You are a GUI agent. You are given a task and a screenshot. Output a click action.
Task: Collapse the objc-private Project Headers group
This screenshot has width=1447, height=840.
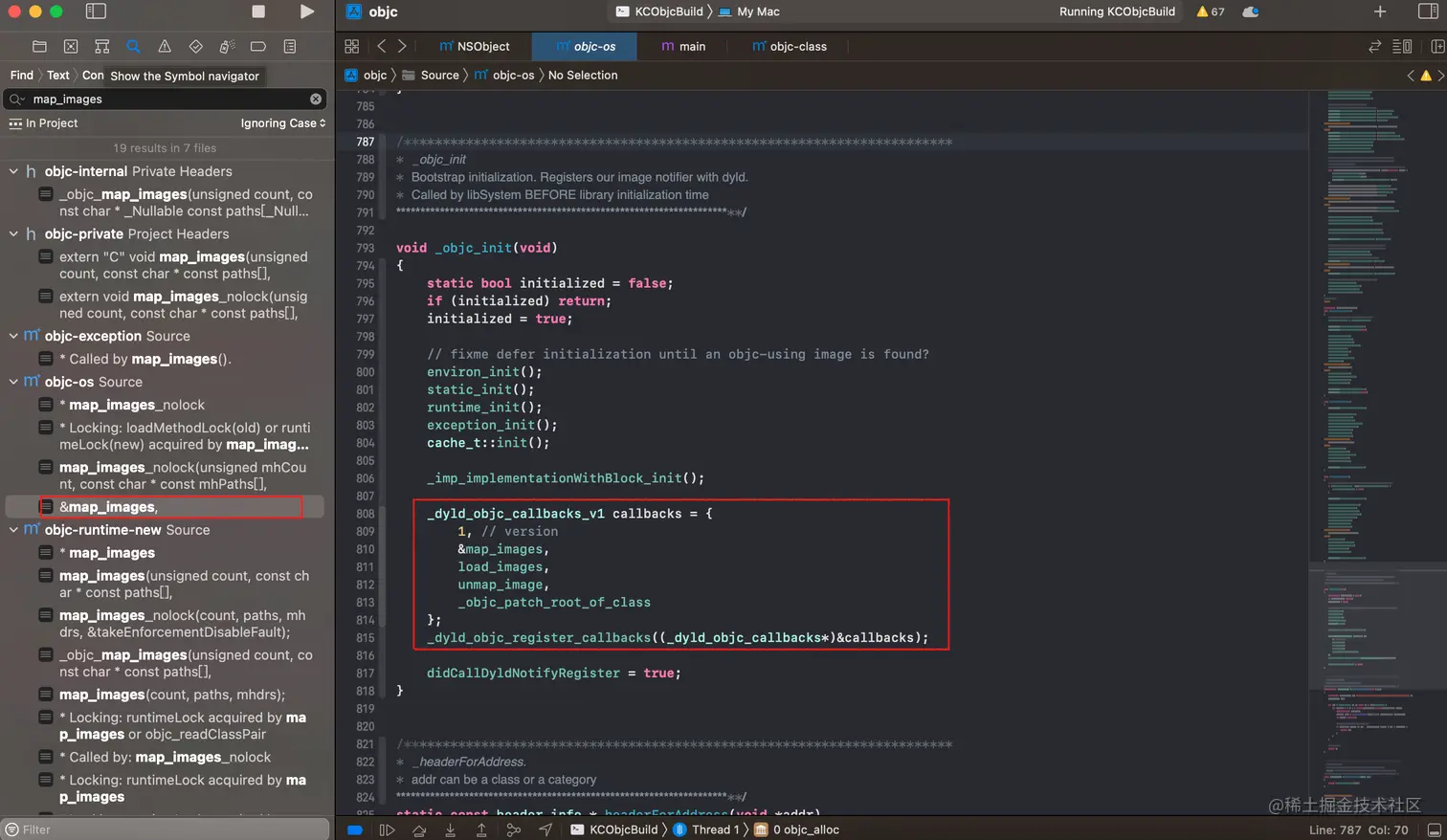[x=13, y=233]
